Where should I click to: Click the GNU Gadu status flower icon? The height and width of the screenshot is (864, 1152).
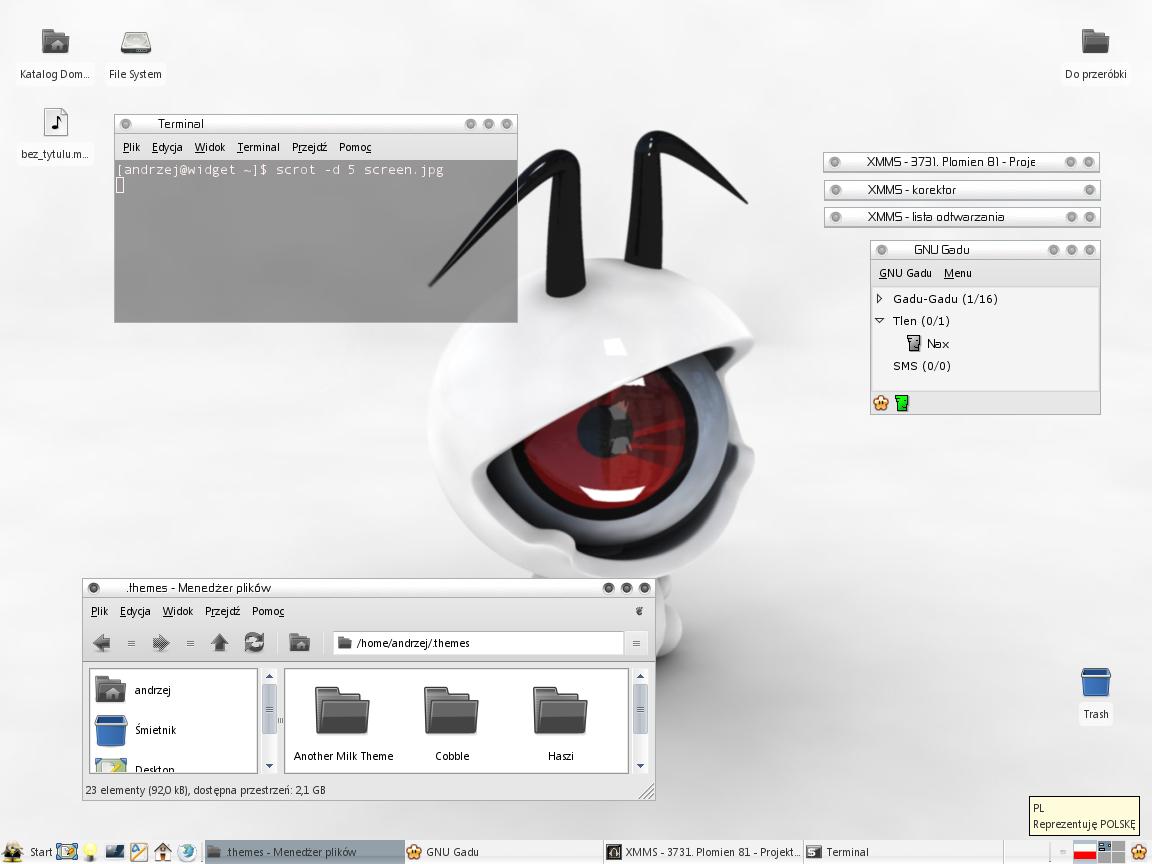pos(881,403)
